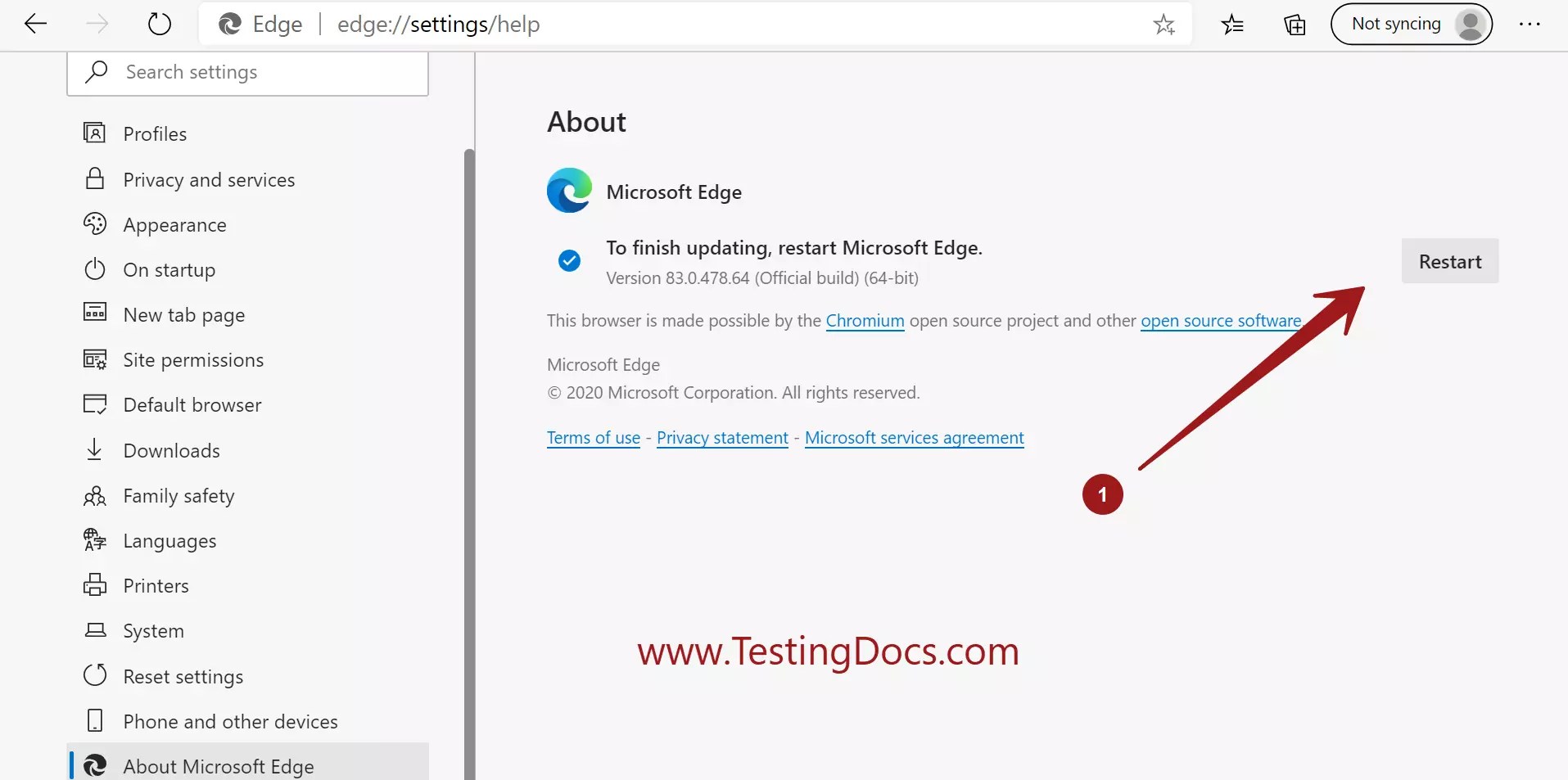Open the Terms of use link
The height and width of the screenshot is (780, 1568).
593,437
